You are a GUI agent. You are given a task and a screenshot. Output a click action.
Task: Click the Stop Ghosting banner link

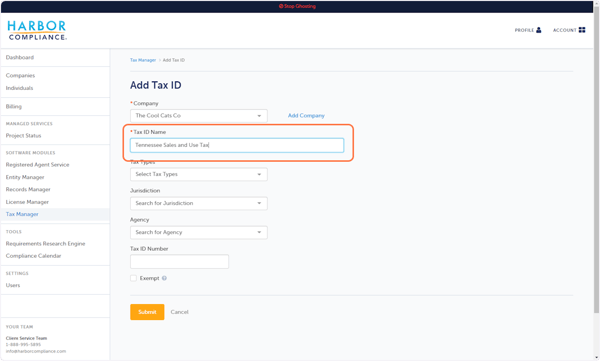click(x=297, y=6)
